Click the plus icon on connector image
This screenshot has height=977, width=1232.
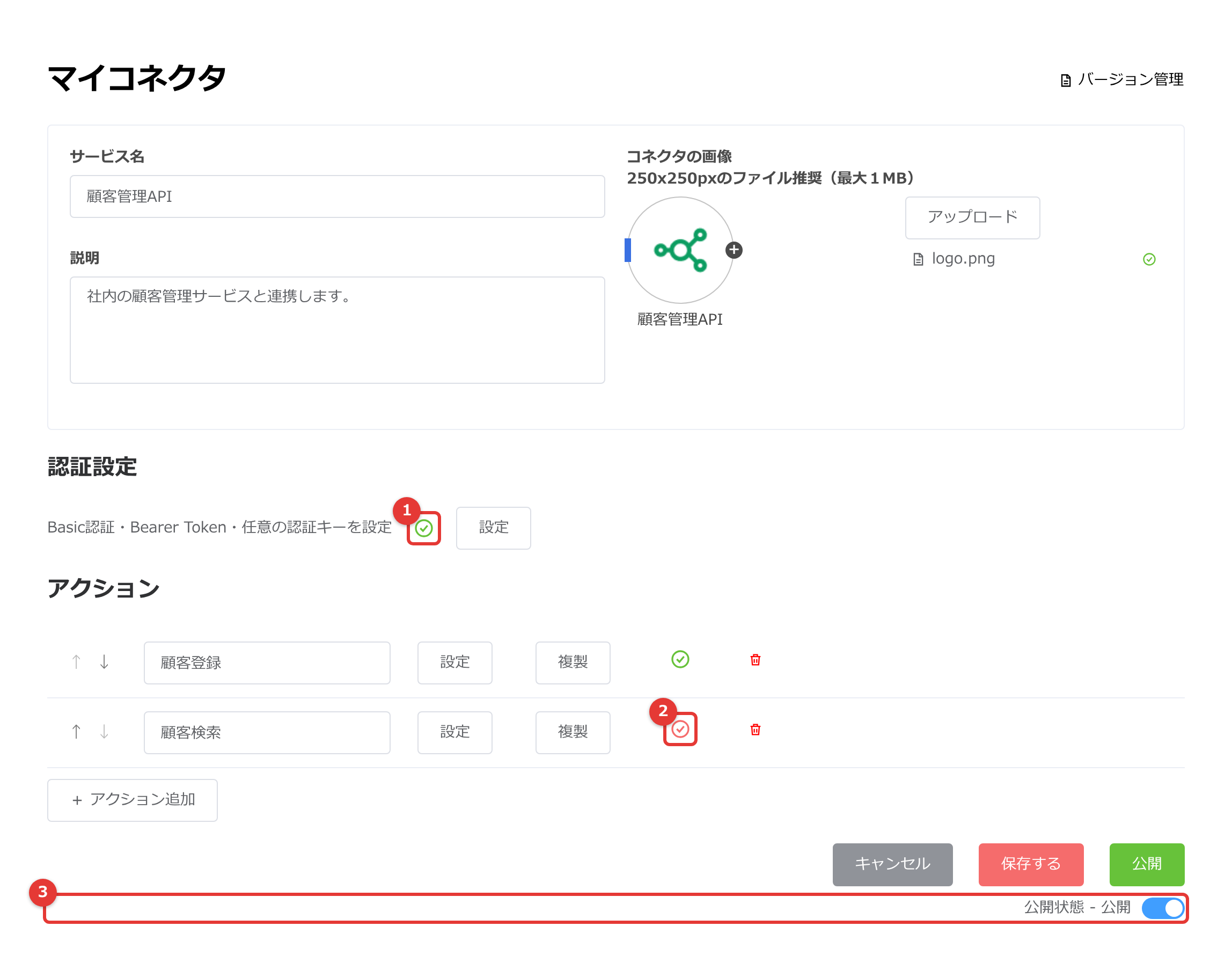coord(734,250)
